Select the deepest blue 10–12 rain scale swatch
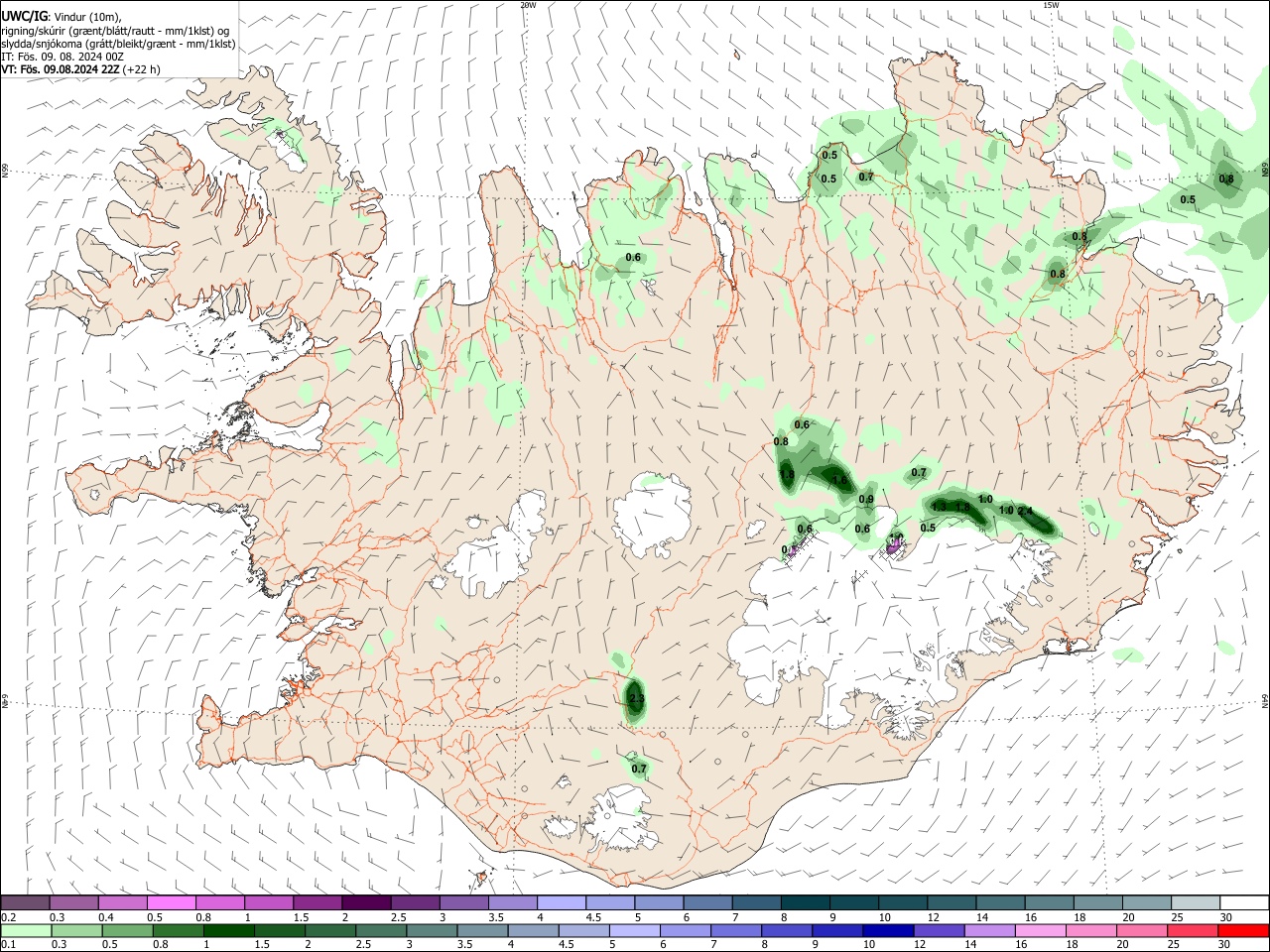Viewport: 1270px width, 952px height. (x=888, y=930)
